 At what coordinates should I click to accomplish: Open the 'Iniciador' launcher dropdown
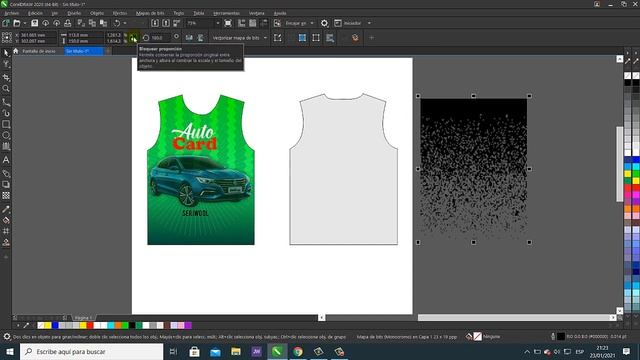tap(369, 23)
